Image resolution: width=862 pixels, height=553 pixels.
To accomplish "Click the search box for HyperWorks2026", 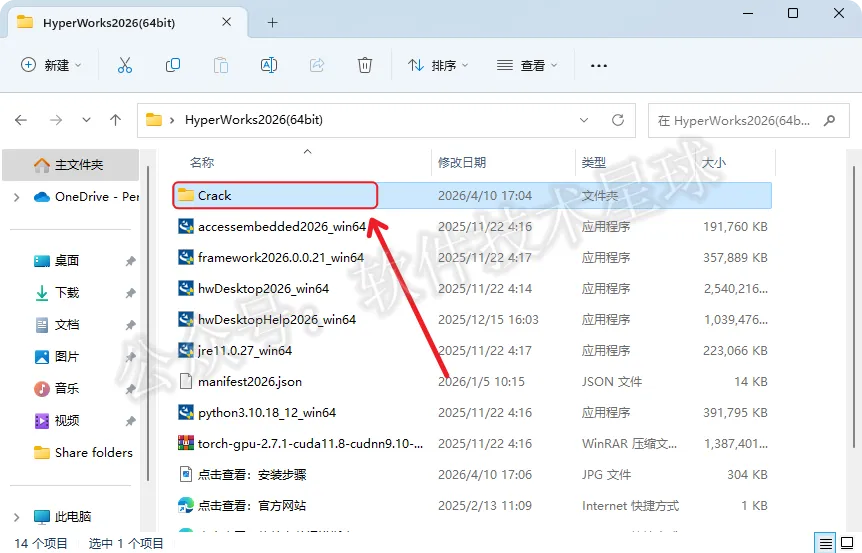I will 749,120.
